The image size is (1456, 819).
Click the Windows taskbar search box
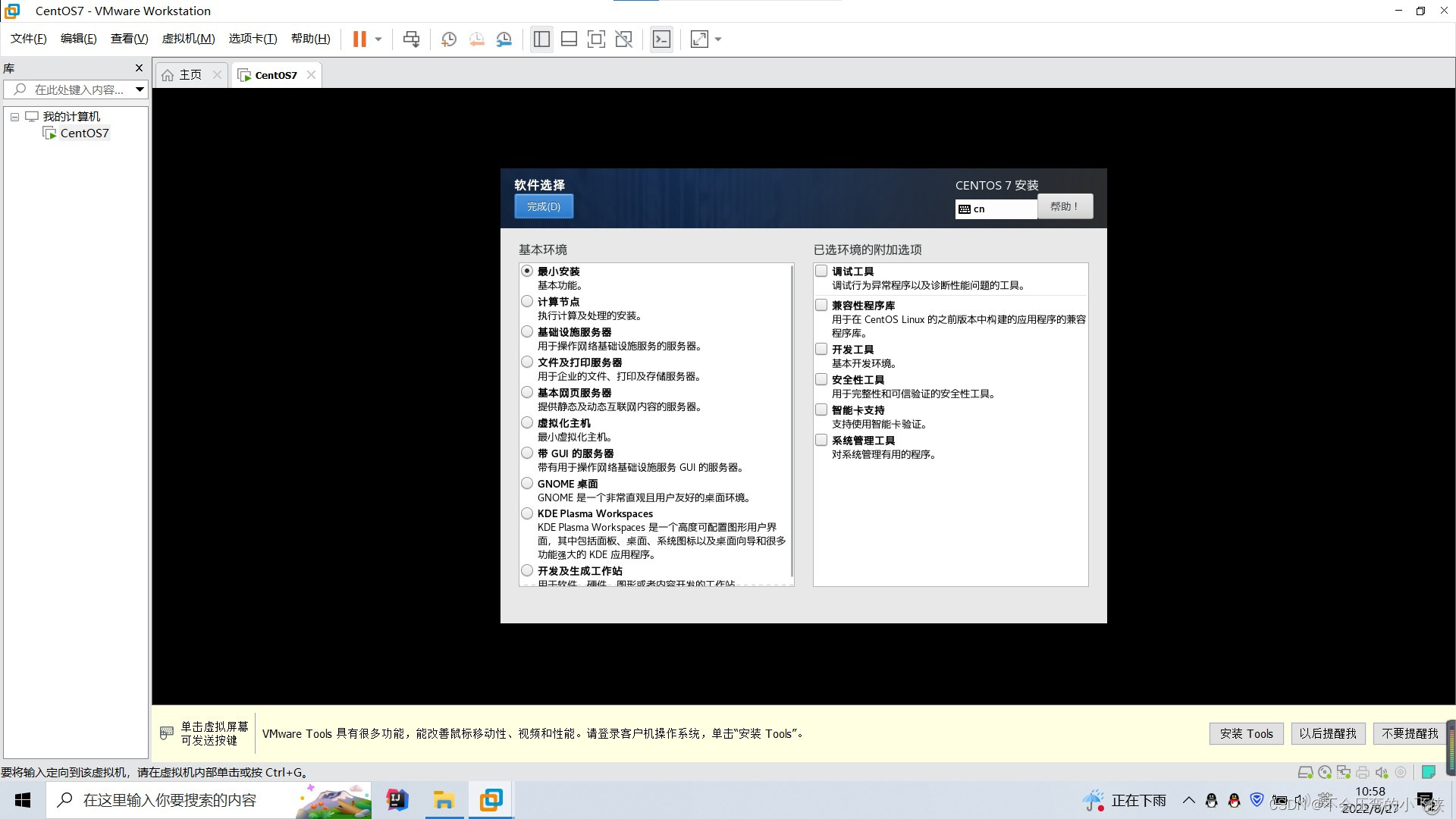[209, 800]
